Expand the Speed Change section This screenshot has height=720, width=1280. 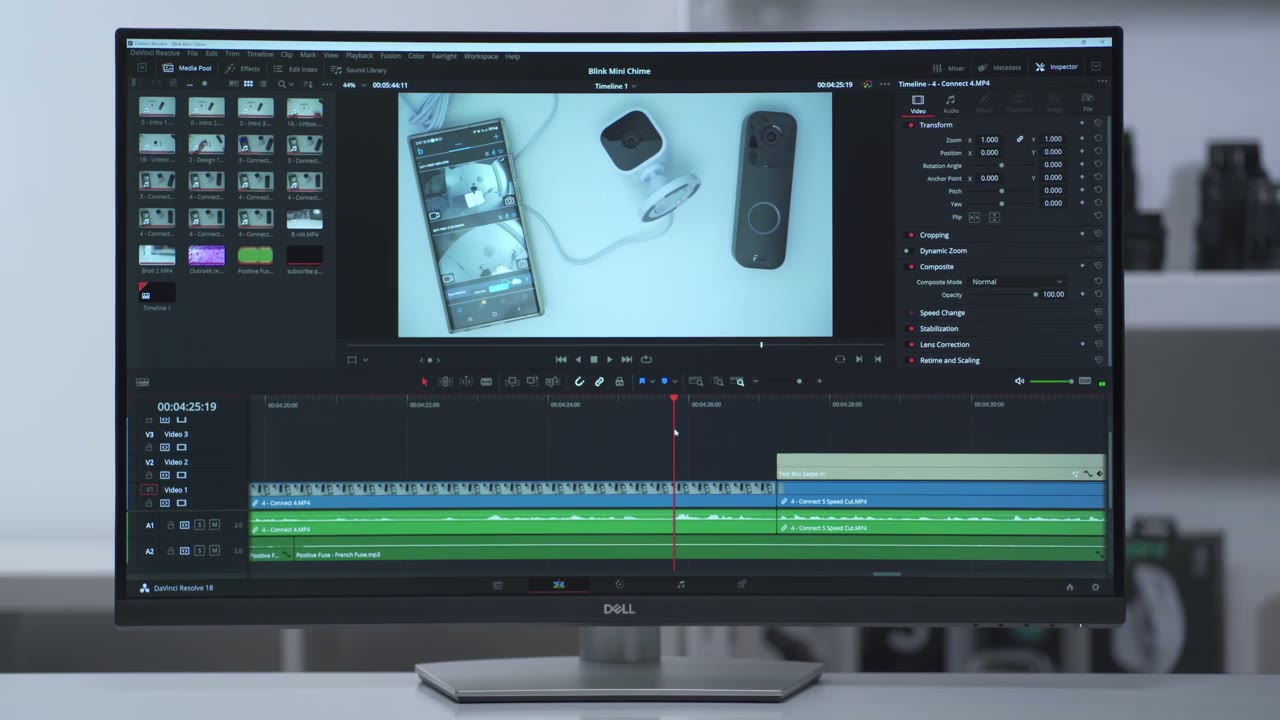(x=942, y=313)
